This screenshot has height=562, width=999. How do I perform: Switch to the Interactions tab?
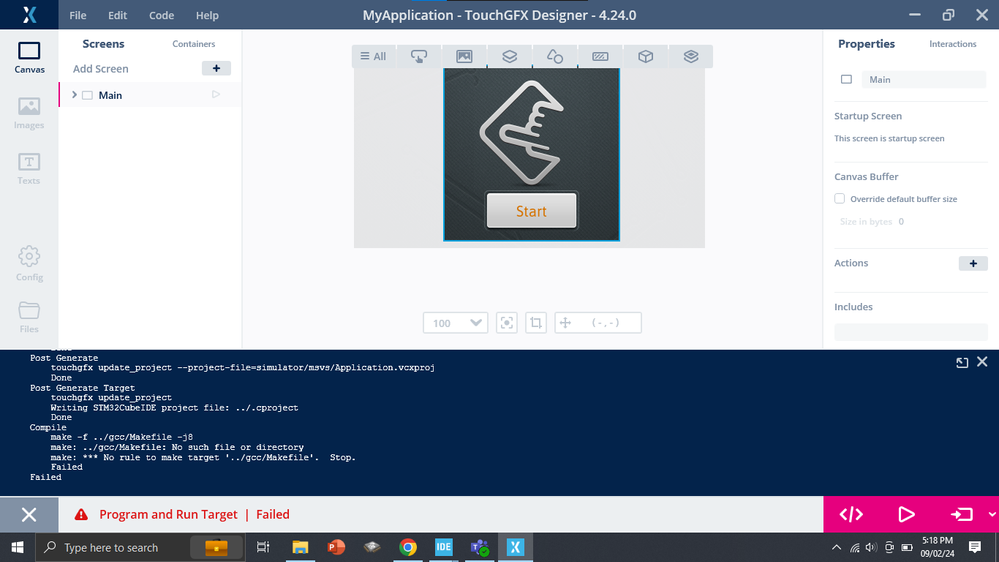tap(952, 44)
